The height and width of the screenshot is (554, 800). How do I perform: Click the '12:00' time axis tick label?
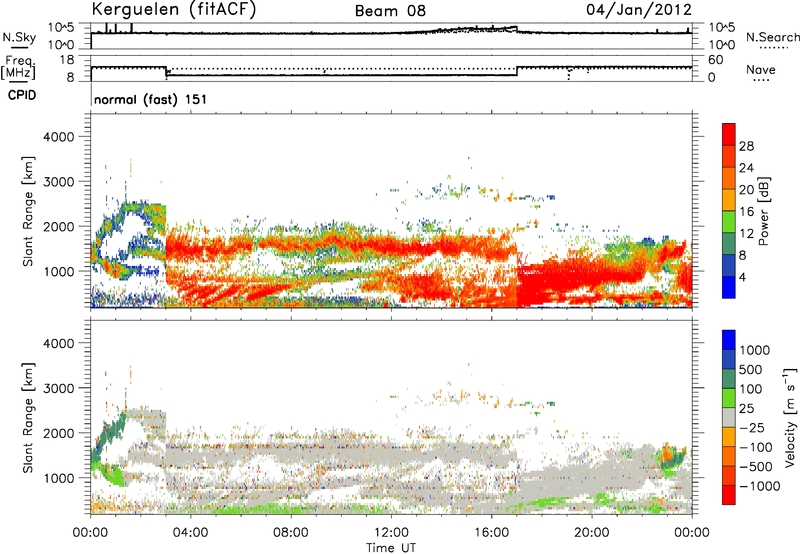(x=391, y=533)
